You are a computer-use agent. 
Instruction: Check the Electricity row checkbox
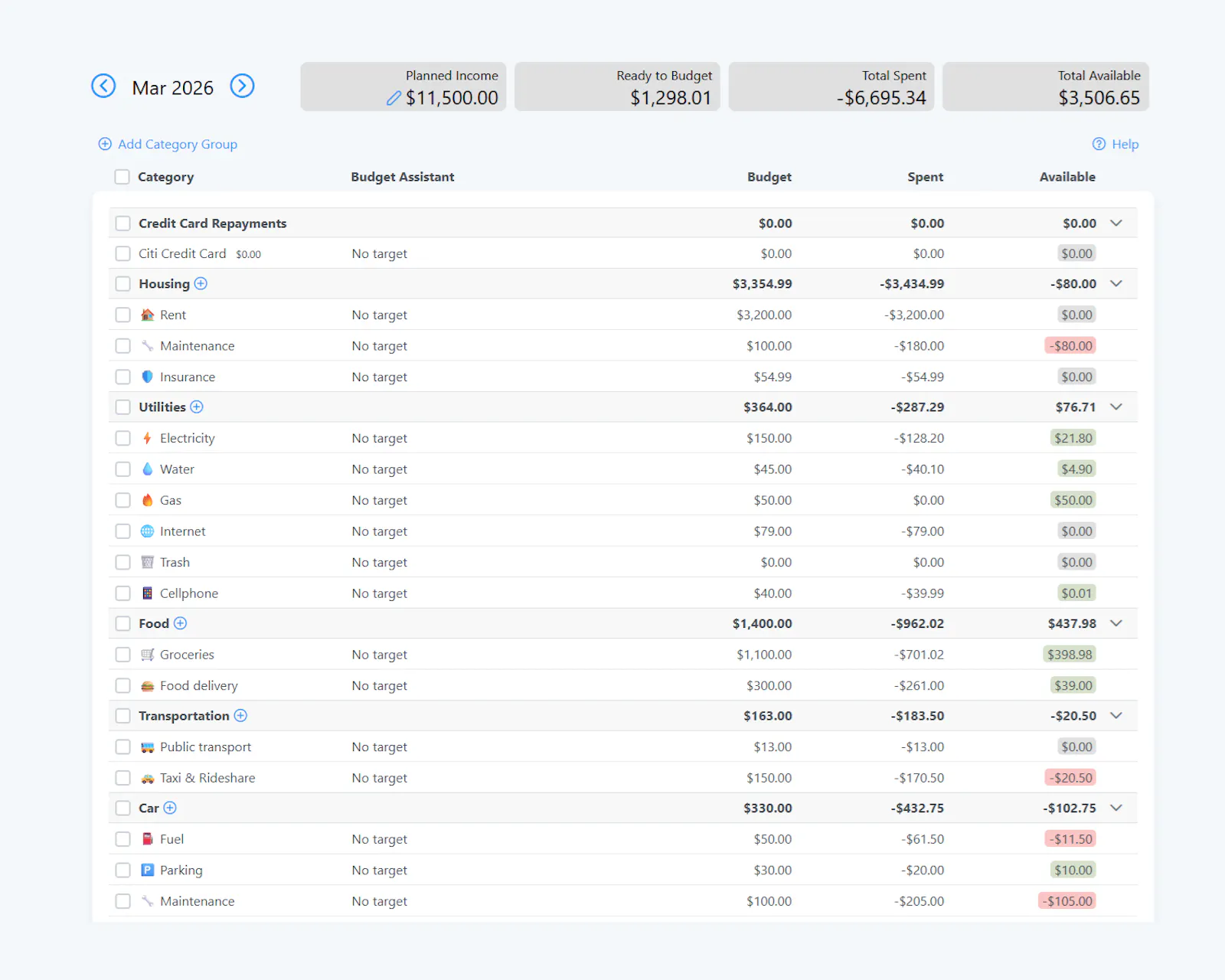(x=122, y=438)
